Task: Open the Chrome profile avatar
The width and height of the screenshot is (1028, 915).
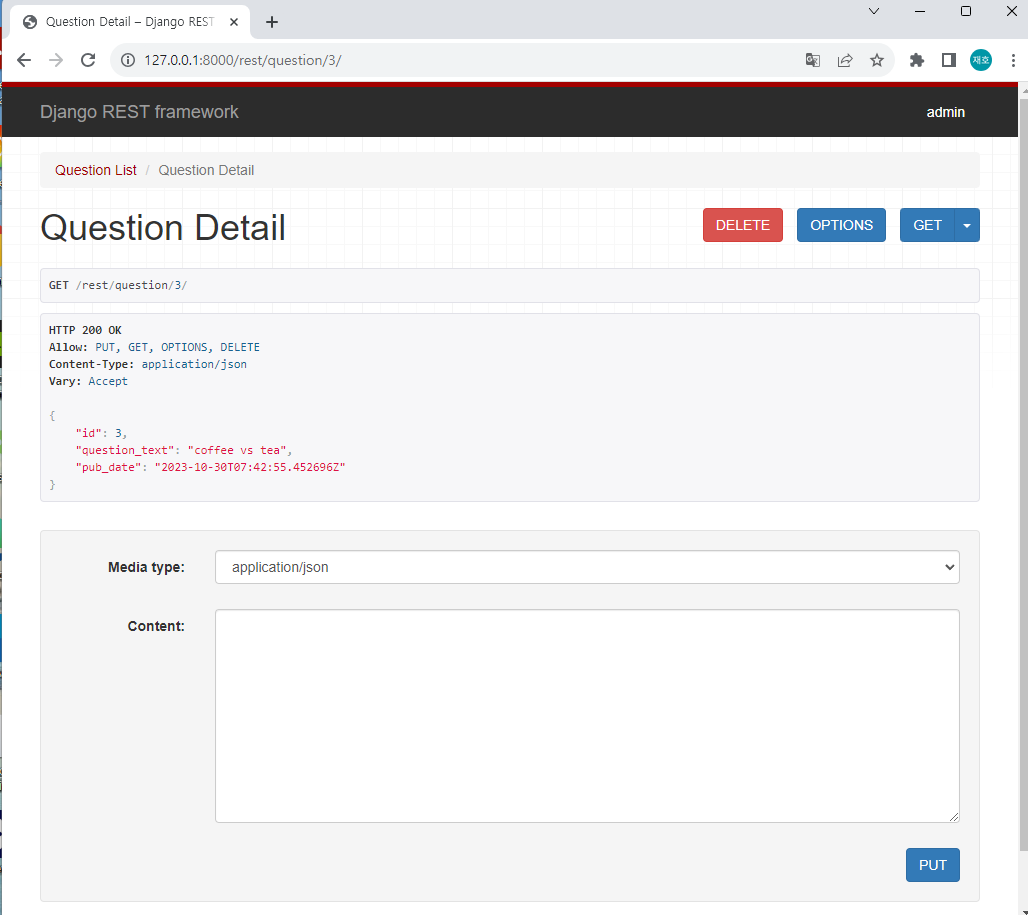Action: coord(981,60)
